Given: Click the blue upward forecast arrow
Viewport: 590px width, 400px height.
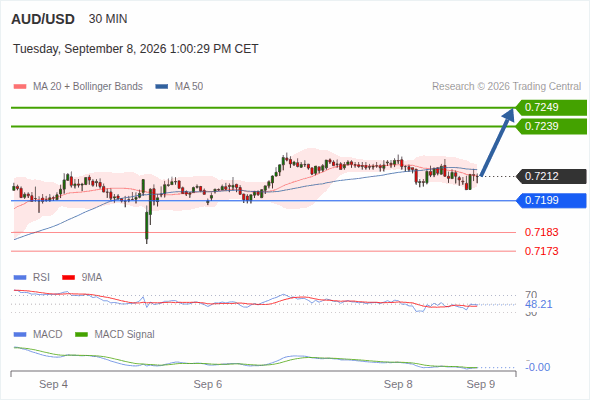Looking at the screenshot, I should (x=497, y=142).
